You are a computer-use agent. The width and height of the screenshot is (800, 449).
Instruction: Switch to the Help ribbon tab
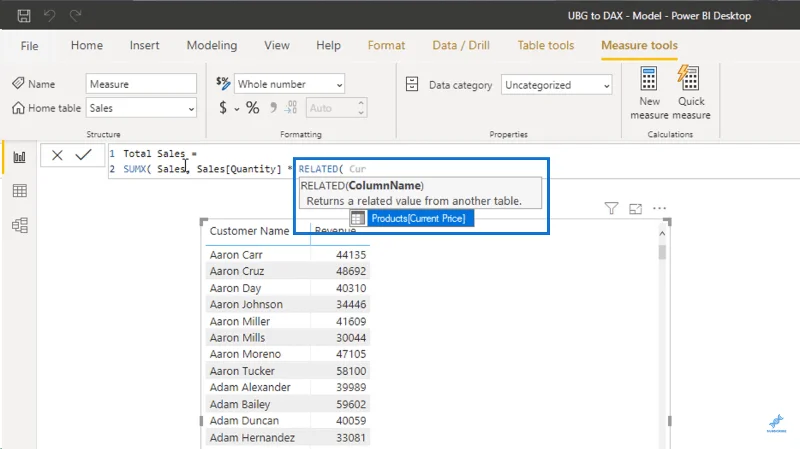pos(328,45)
